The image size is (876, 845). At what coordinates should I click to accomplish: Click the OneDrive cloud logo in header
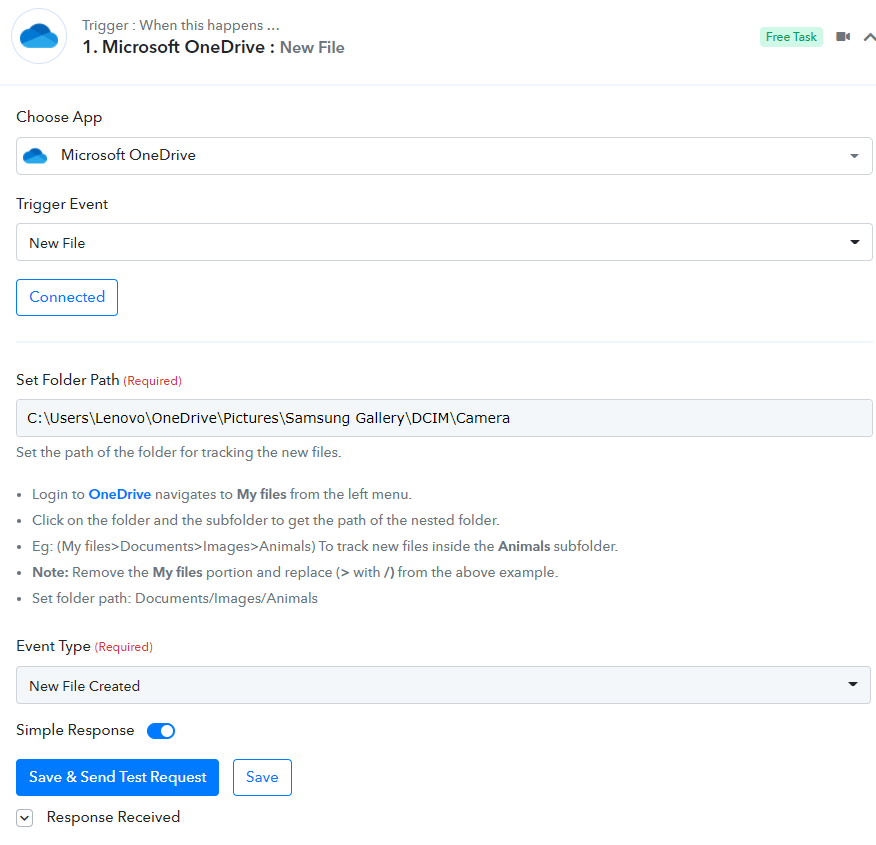tap(39, 36)
